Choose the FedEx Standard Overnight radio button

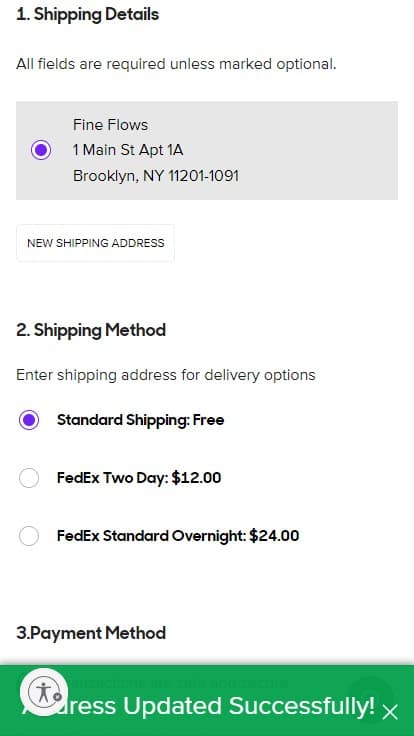click(x=29, y=536)
